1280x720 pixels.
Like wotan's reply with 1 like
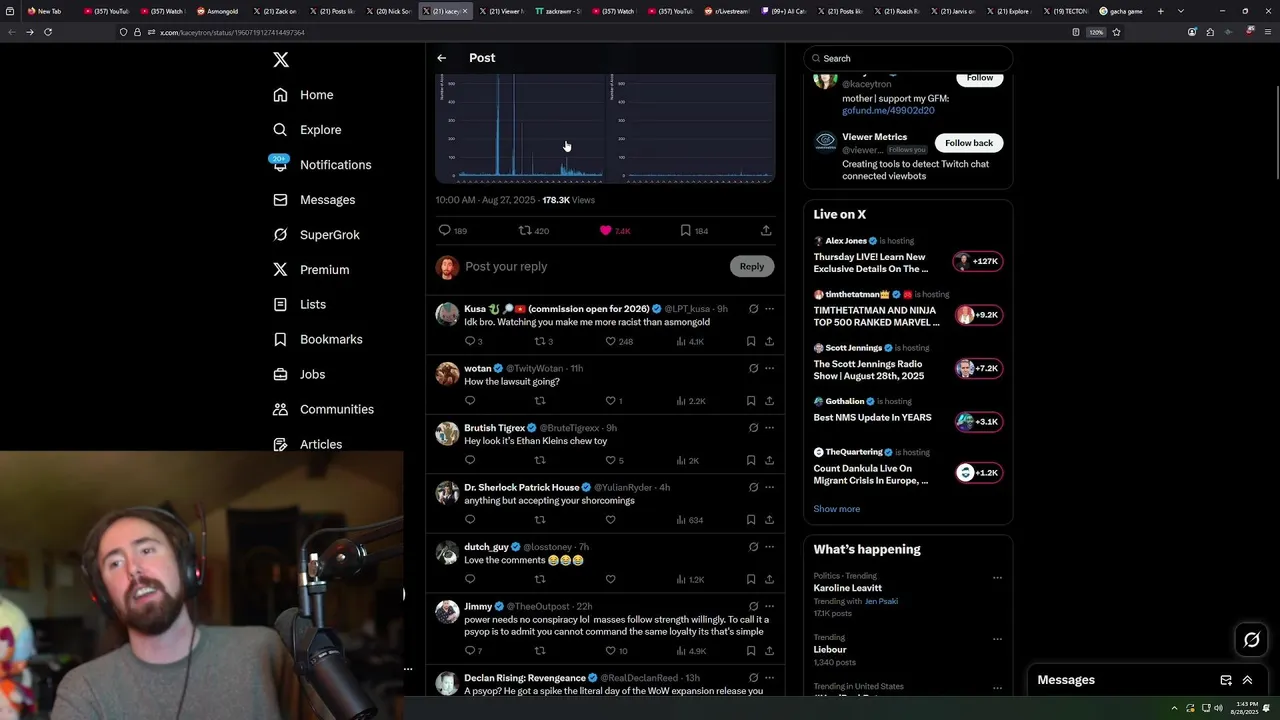tap(610, 401)
